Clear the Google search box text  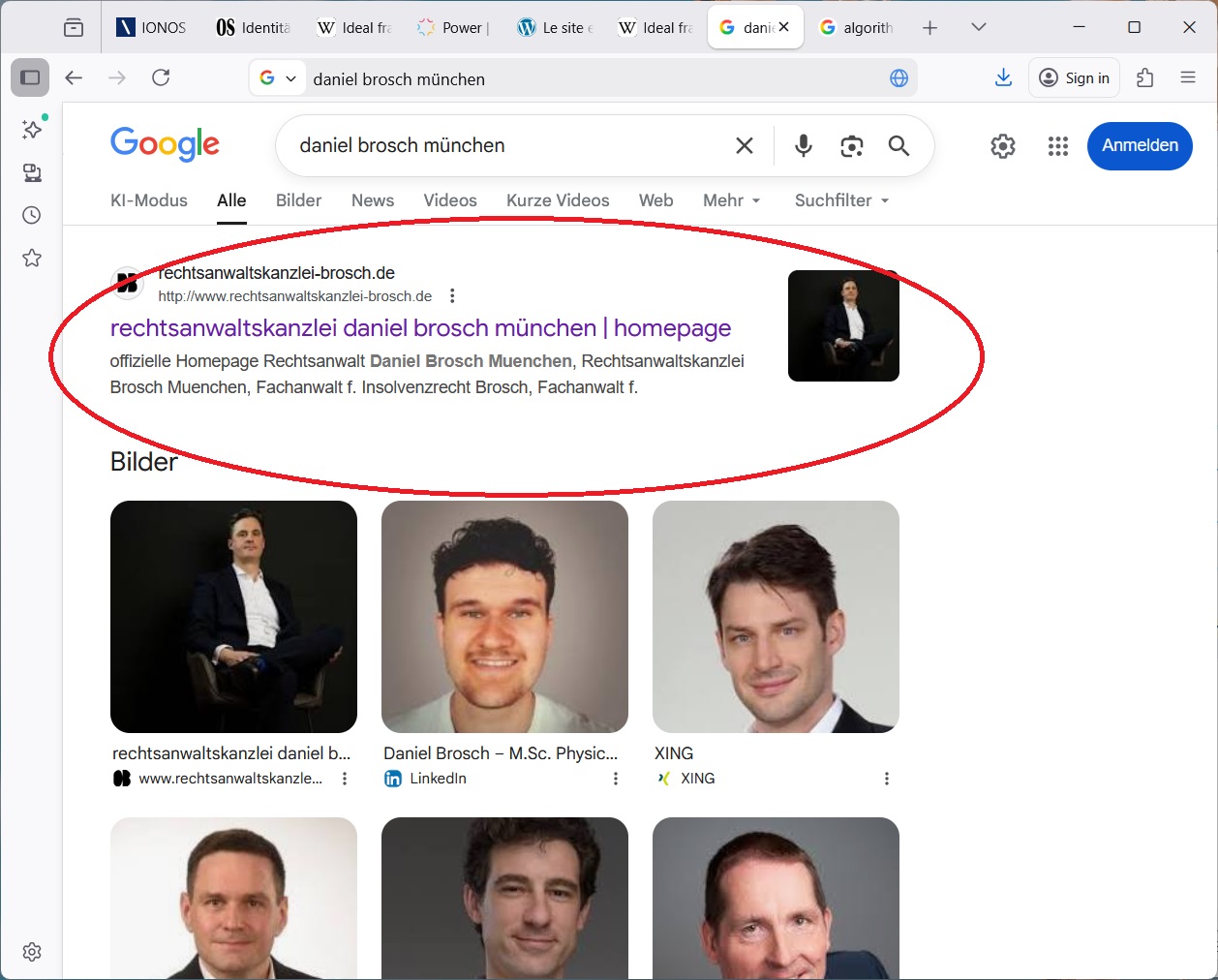point(744,145)
